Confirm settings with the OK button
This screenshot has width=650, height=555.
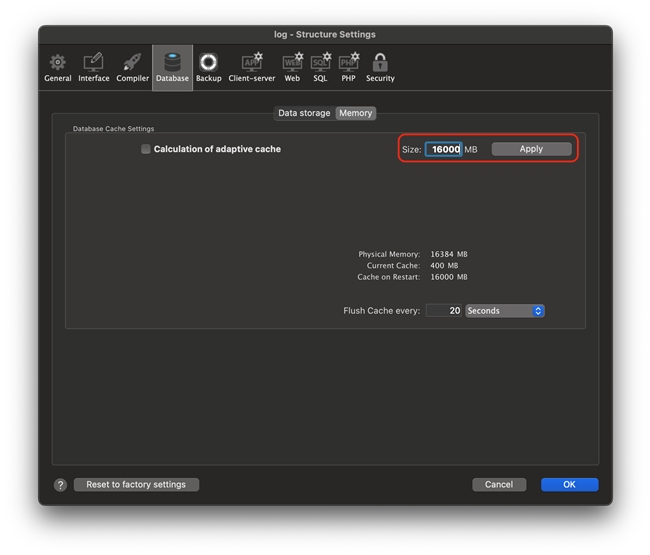click(x=569, y=485)
